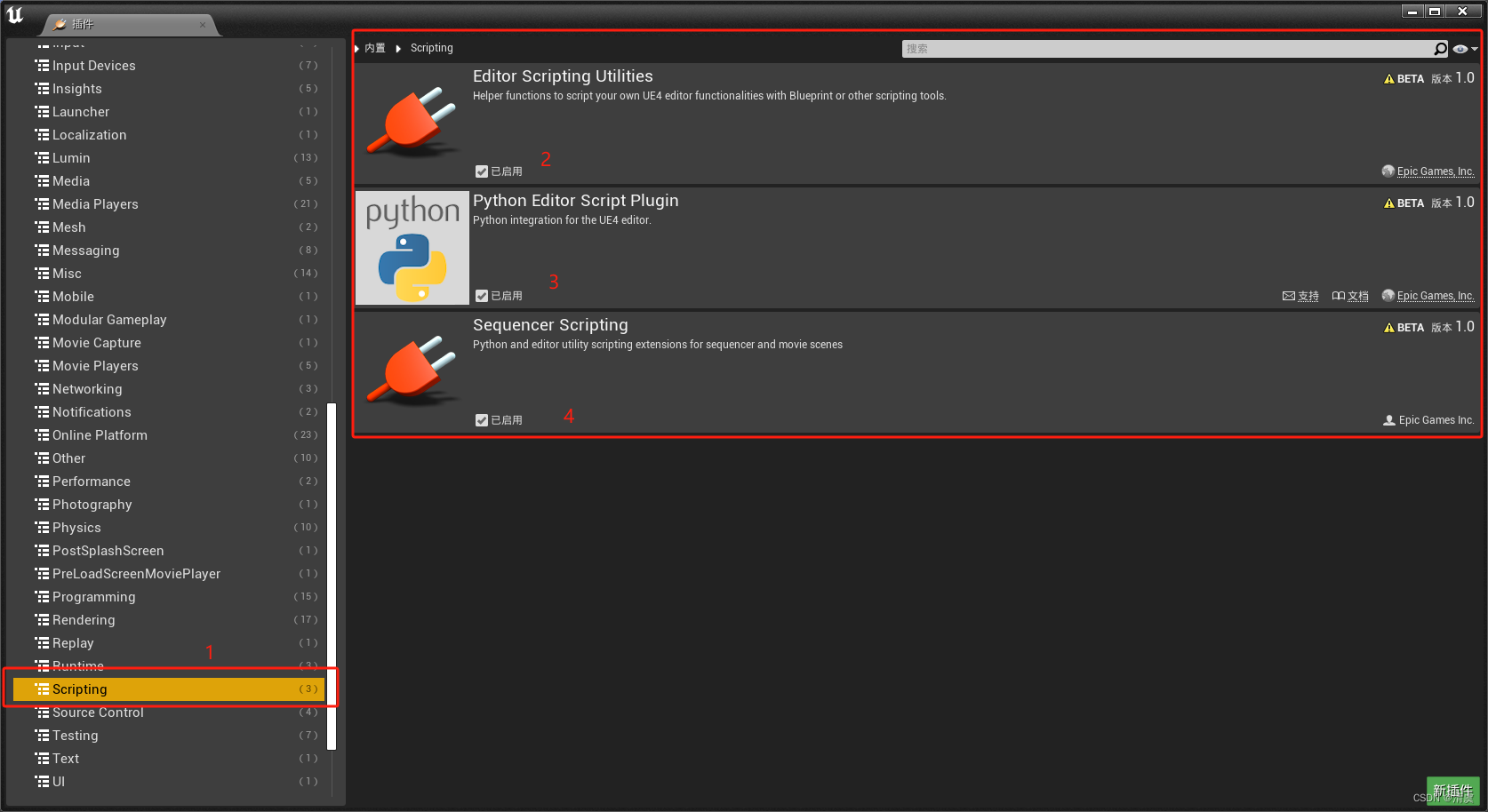This screenshot has height=812, width=1488.
Task: Click the globe icon beside Epic Games, Inc.
Action: [1388, 171]
